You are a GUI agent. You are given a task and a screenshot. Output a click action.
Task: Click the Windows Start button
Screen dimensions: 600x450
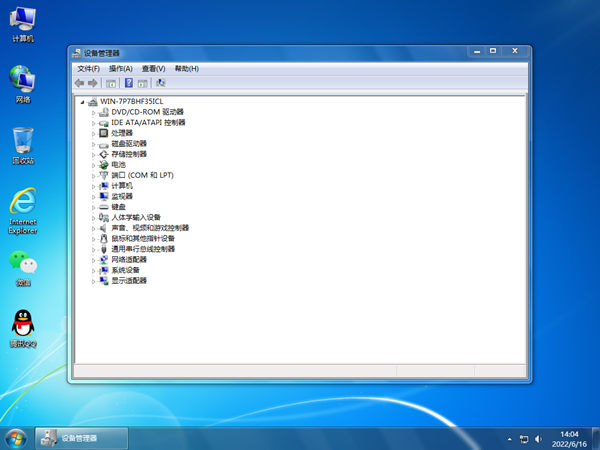pos(15,437)
